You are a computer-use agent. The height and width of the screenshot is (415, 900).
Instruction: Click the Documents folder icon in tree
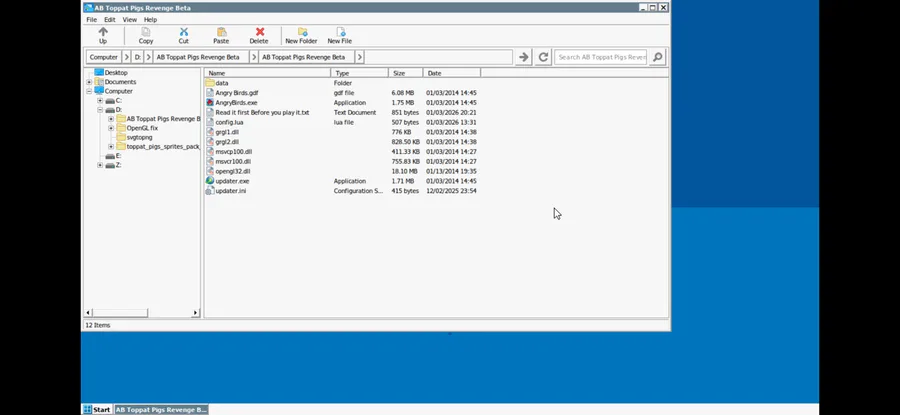pyautogui.click(x=99, y=82)
